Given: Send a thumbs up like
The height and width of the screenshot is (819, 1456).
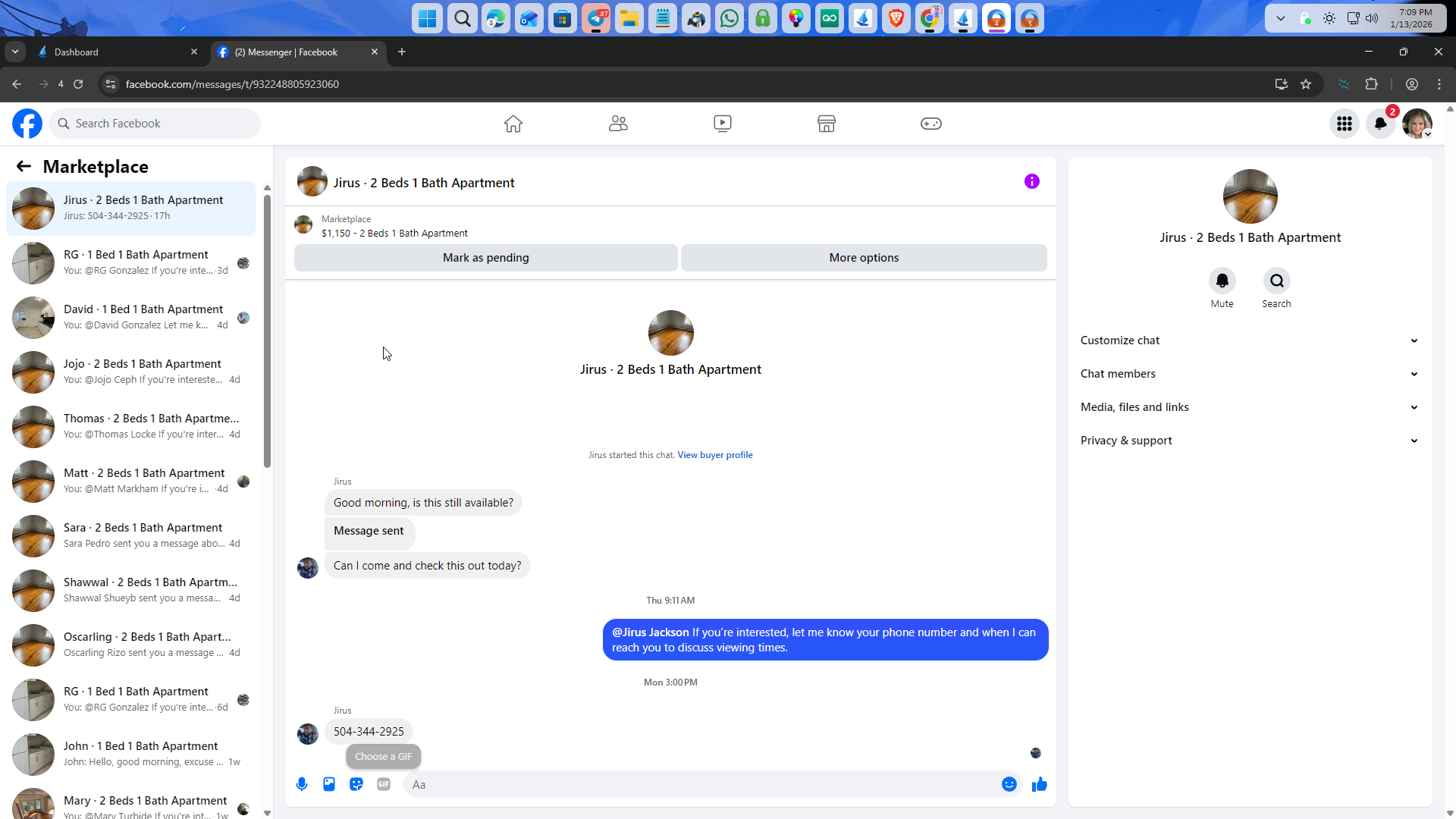Looking at the screenshot, I should [1039, 784].
